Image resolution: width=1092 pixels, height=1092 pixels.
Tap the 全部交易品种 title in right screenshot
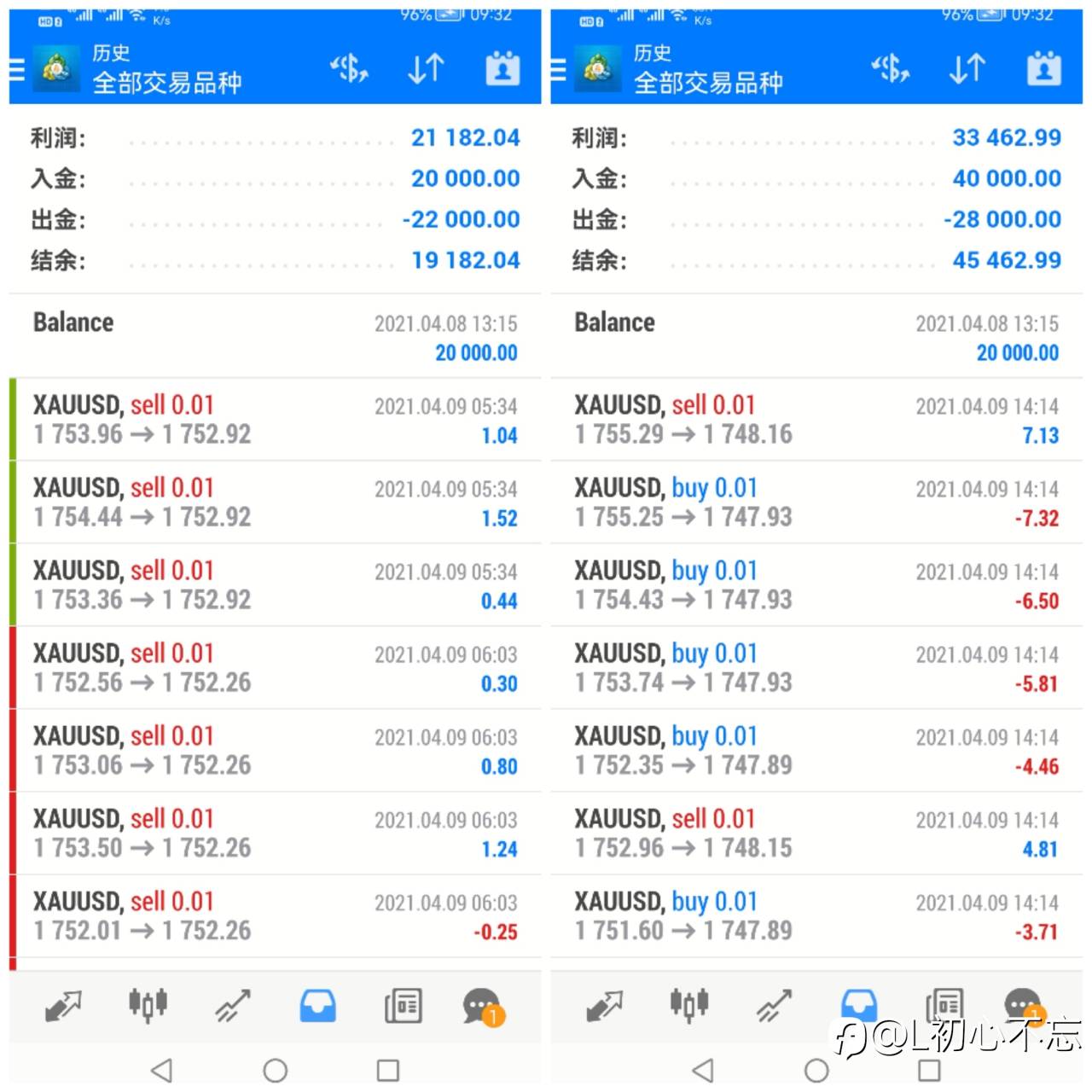(x=709, y=83)
